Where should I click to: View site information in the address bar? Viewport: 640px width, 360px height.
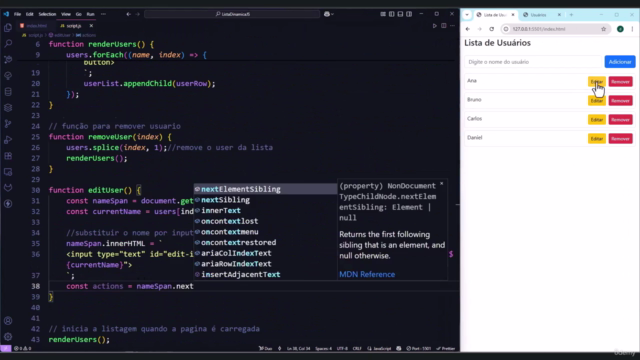[x=506, y=29]
